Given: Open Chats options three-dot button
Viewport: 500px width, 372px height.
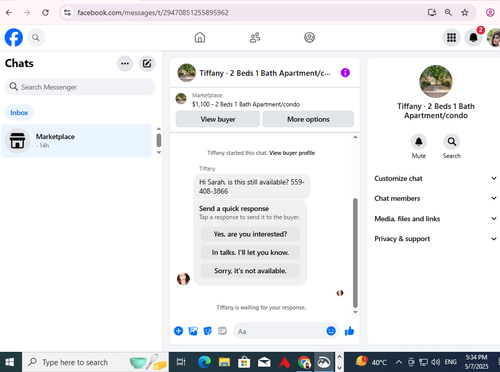Looking at the screenshot, I should click(125, 63).
